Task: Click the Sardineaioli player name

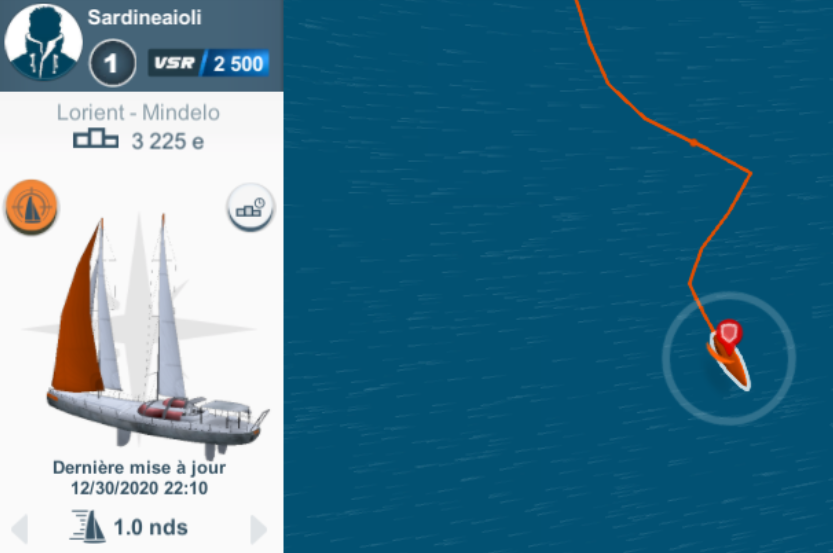Action: pos(144,18)
